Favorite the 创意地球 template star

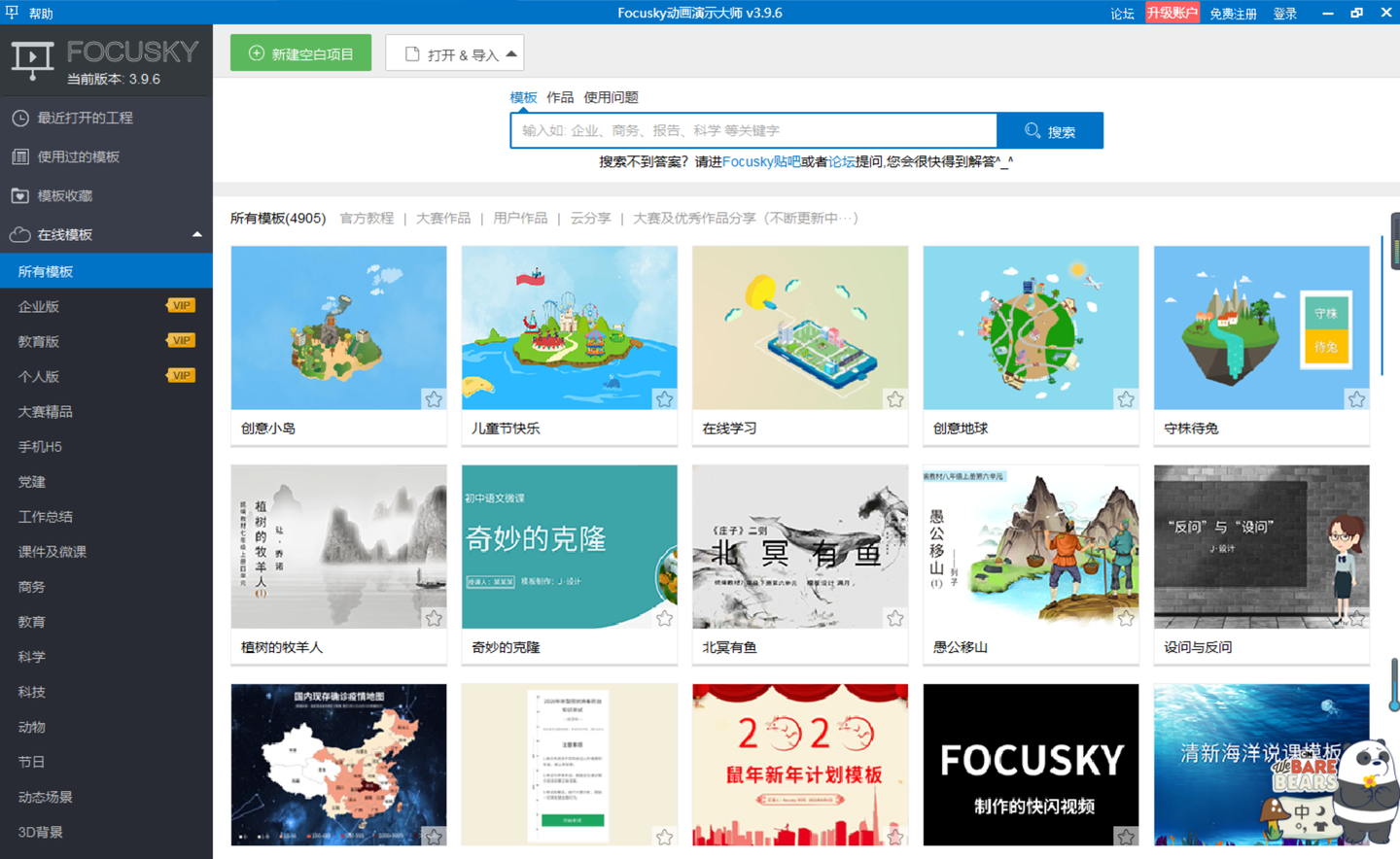[1126, 398]
